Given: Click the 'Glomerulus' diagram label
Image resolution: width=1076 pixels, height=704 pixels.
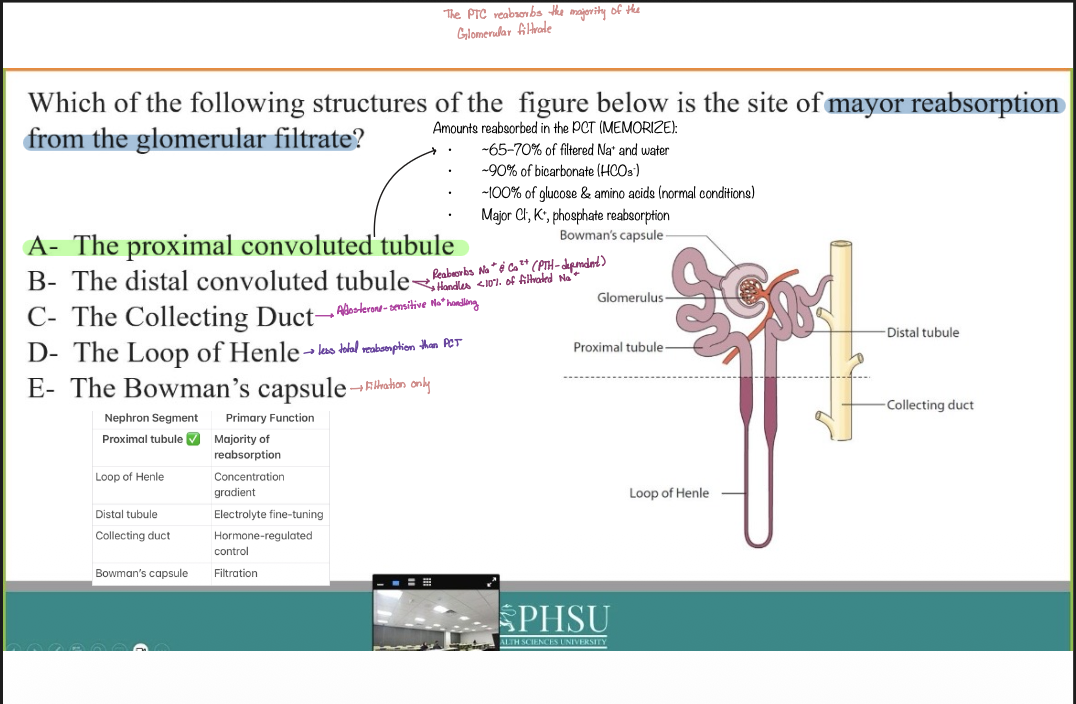Looking at the screenshot, I should 630,298.
